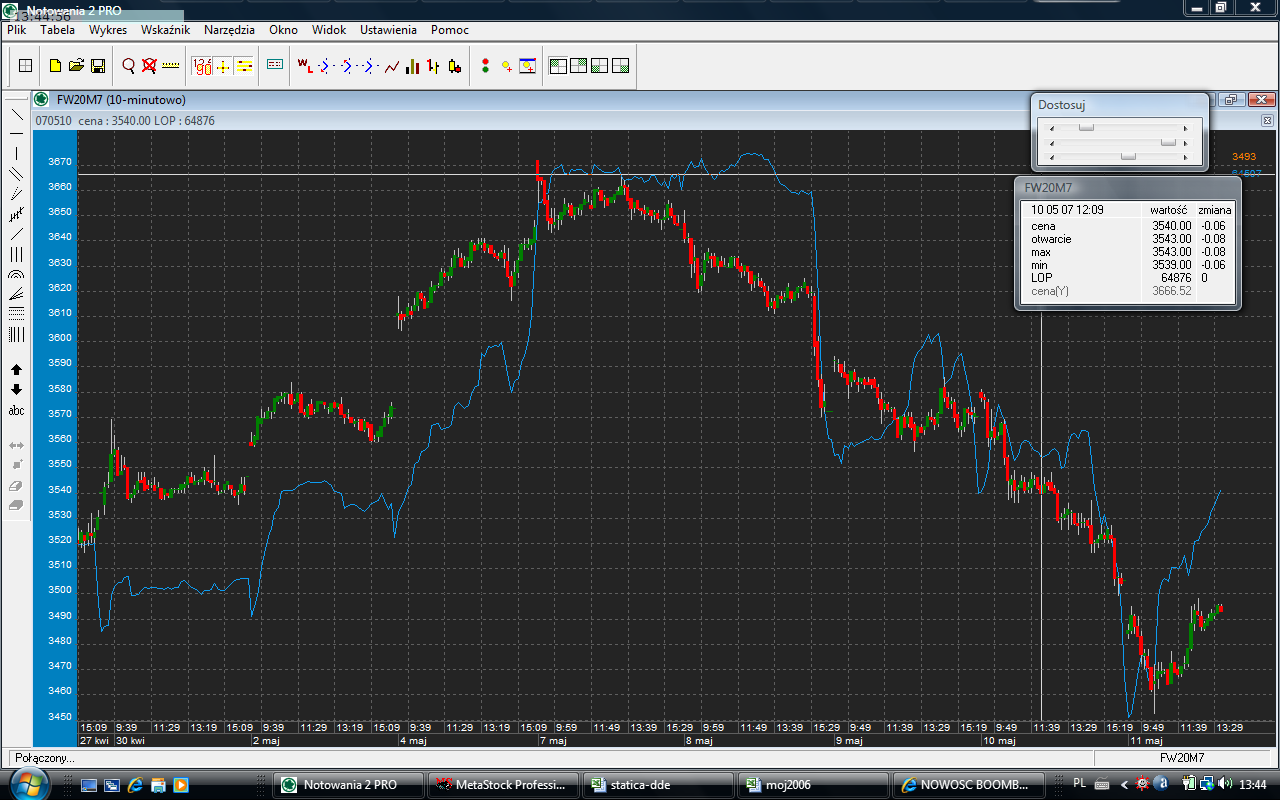Click the floppy disk save icon
The height and width of the screenshot is (800, 1280).
98,66
